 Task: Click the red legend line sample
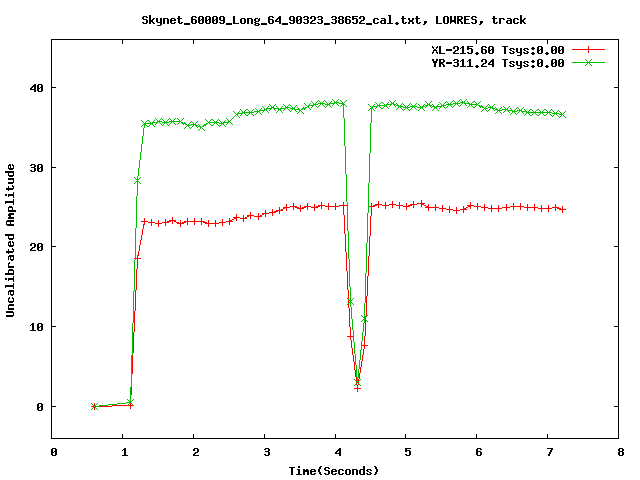[588, 50]
